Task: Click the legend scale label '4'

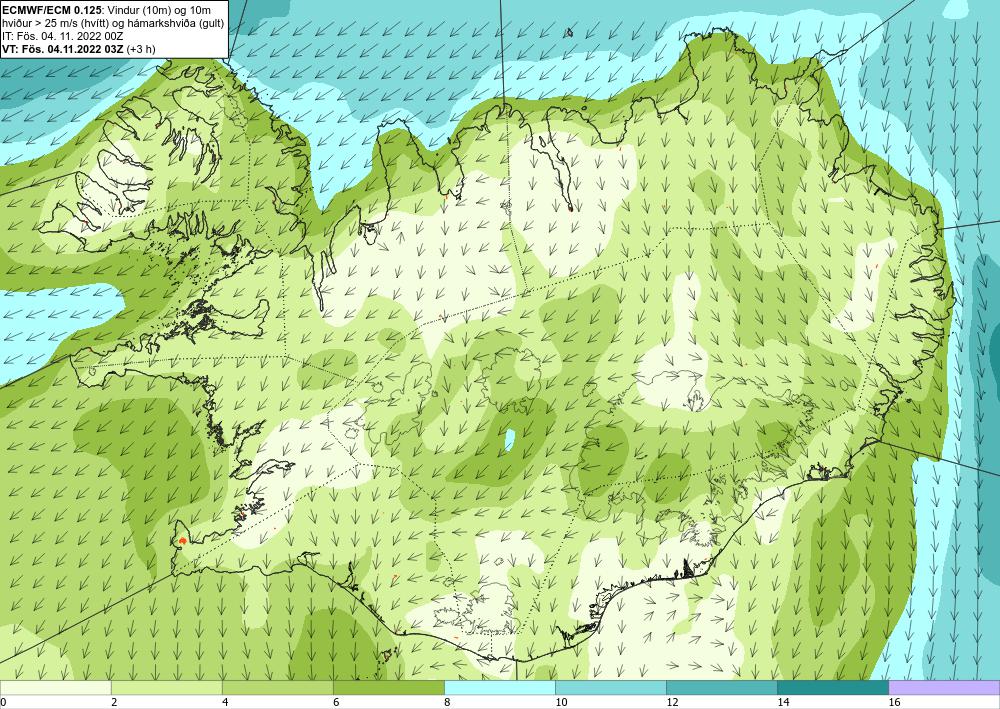Action: 225,703
